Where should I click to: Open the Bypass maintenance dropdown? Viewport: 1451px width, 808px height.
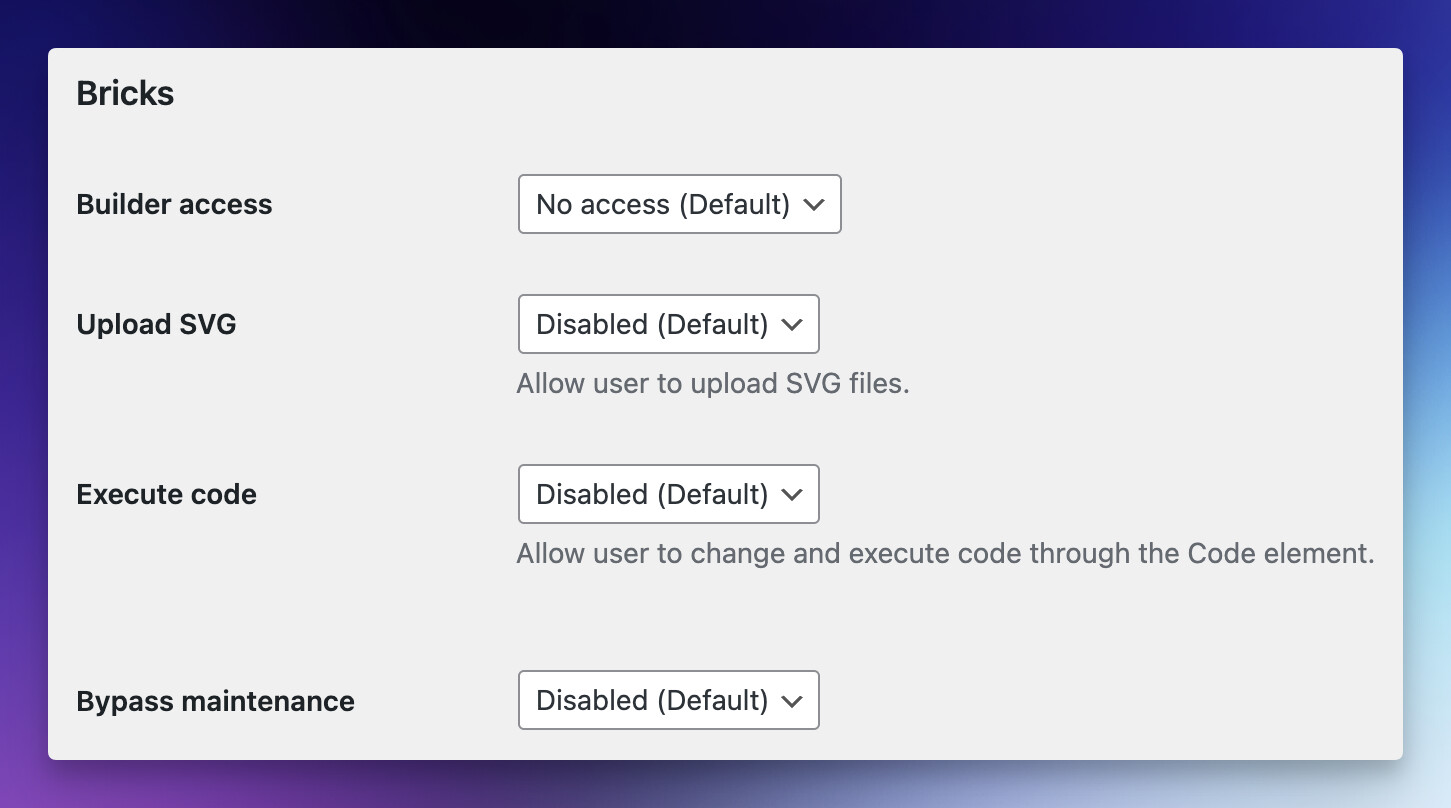[668, 700]
